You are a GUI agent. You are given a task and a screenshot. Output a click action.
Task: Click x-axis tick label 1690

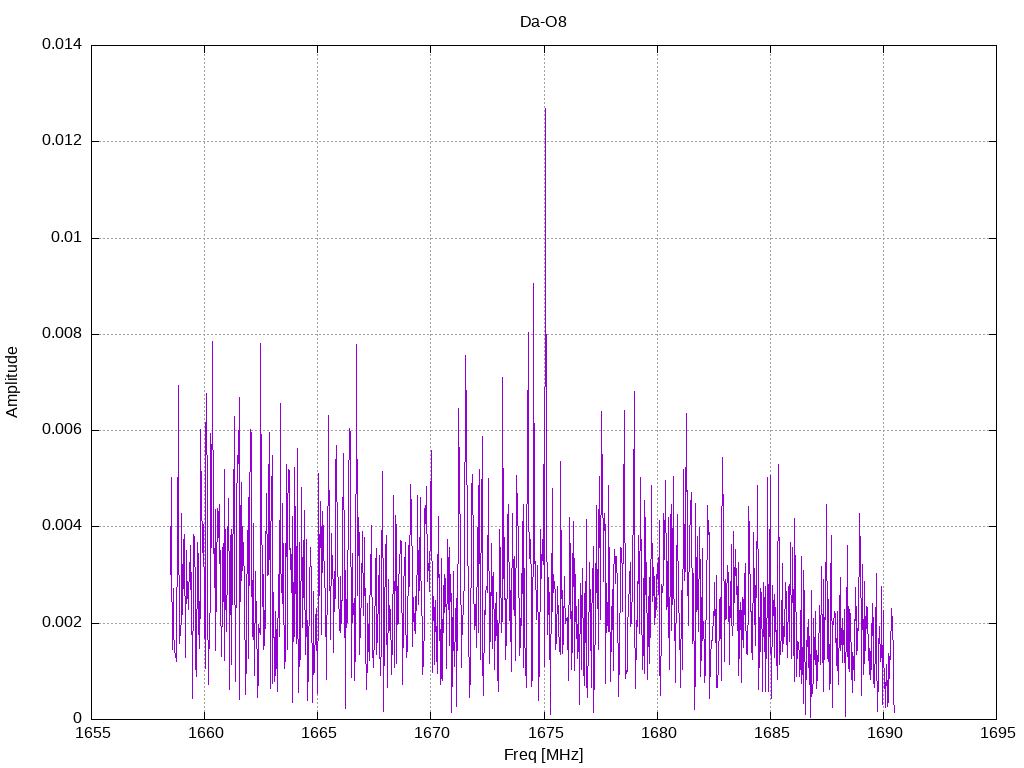[884, 733]
